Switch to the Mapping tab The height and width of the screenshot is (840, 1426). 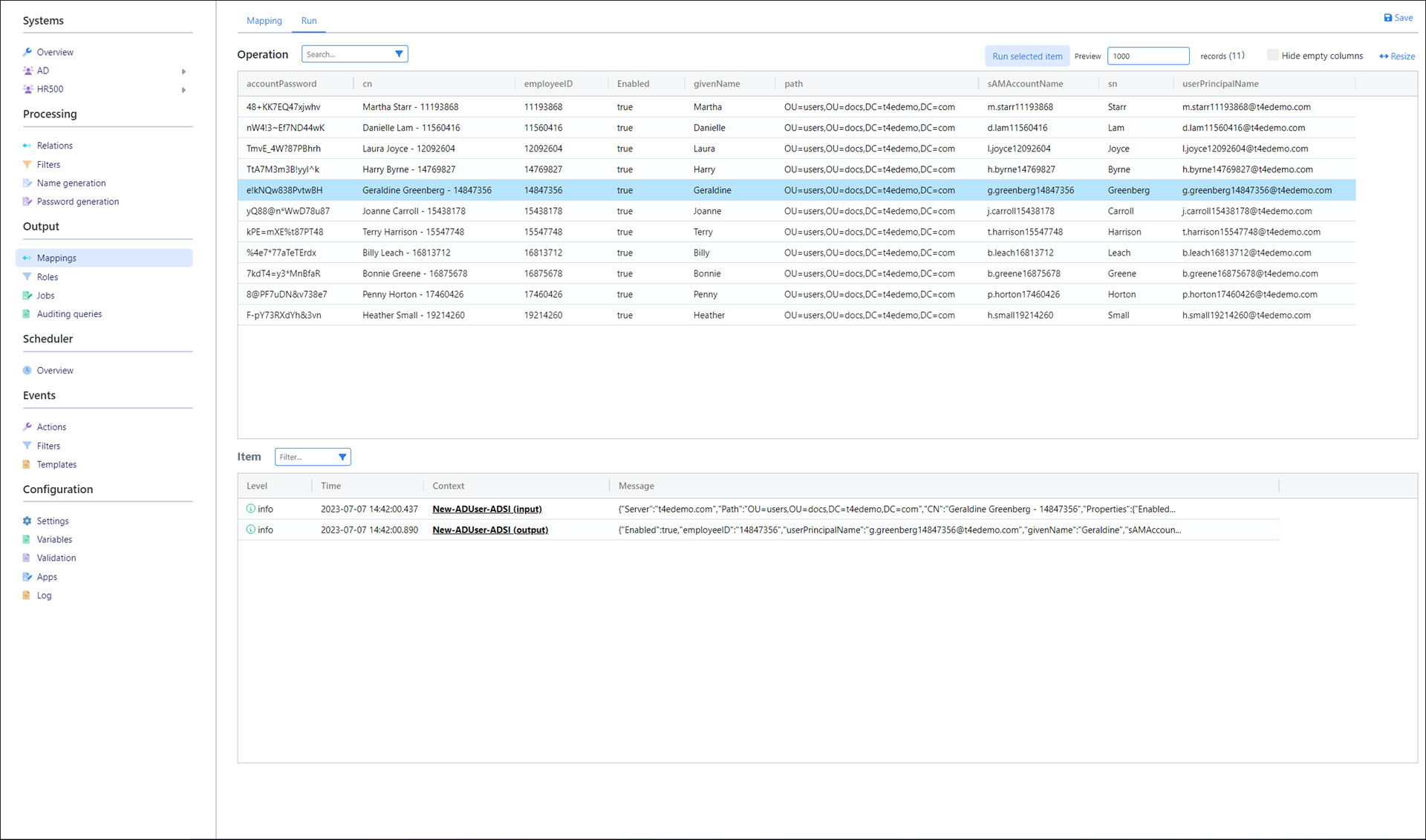click(264, 21)
